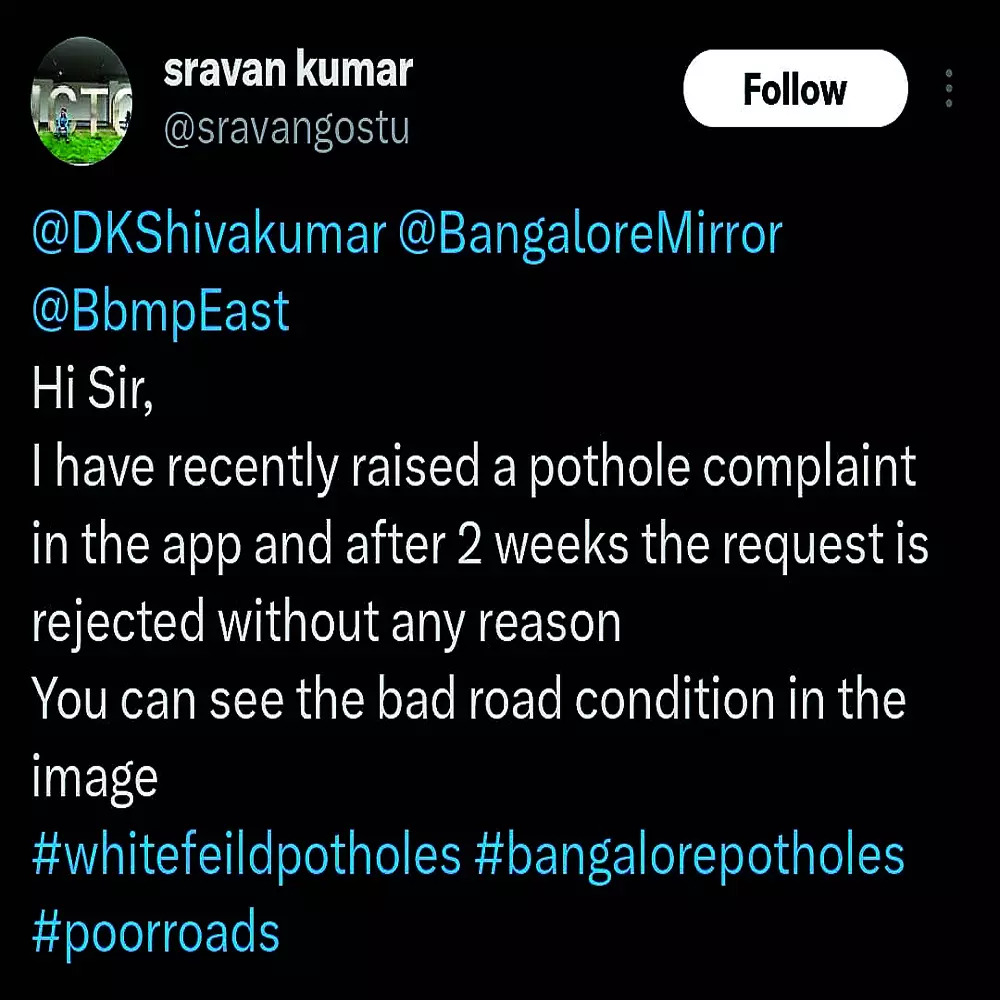1000x1000 pixels.
Task: Open the @sravangostu handle
Action: (286, 130)
